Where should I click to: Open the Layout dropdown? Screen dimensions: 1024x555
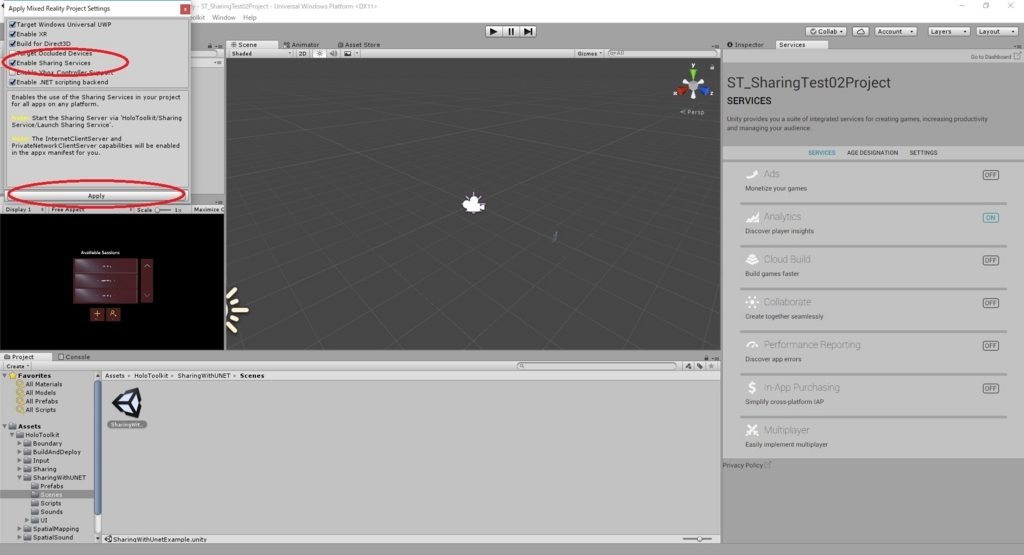tap(997, 31)
